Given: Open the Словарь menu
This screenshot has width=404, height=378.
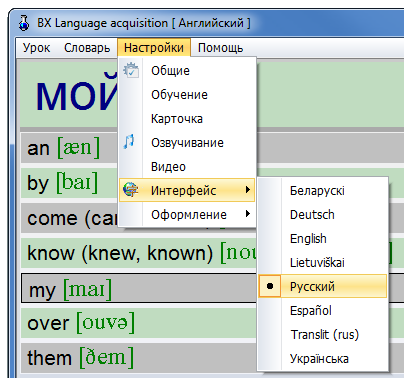Looking at the screenshot, I should [x=87, y=48].
